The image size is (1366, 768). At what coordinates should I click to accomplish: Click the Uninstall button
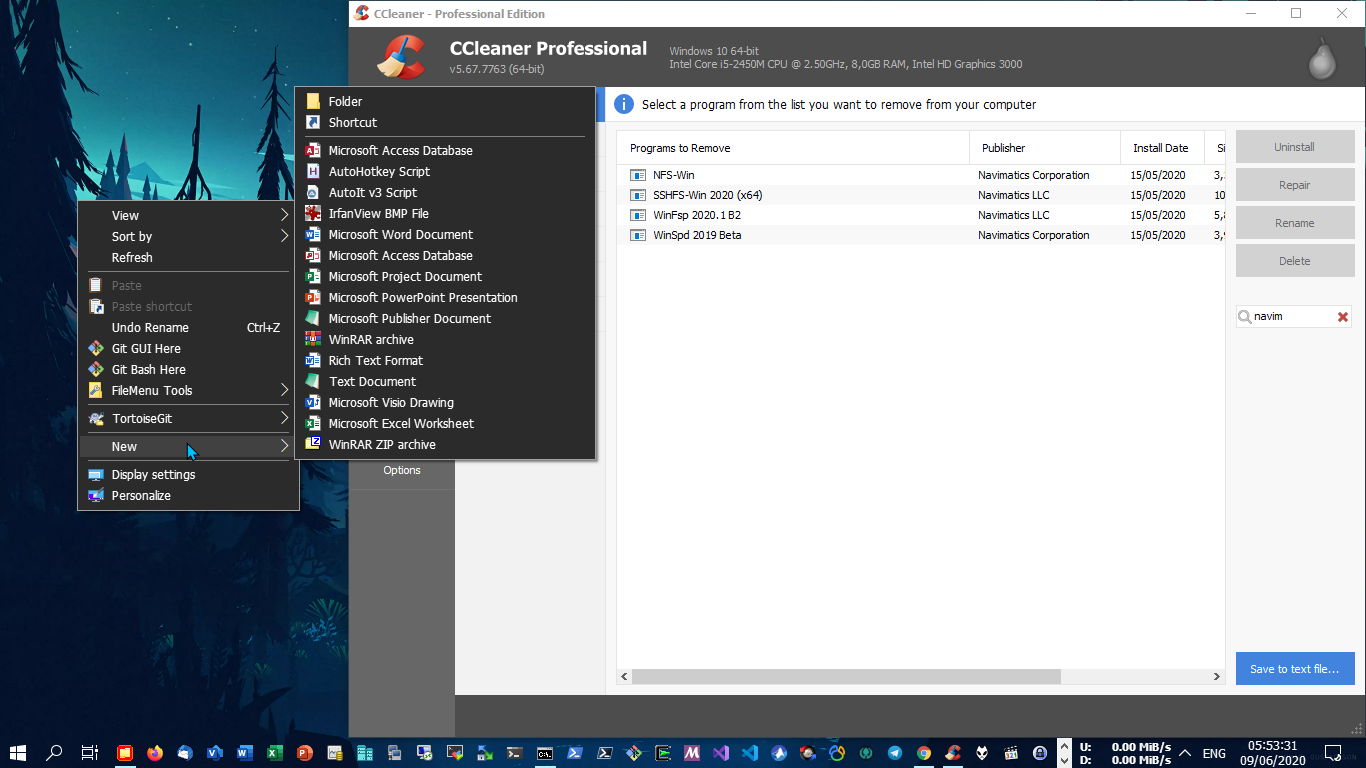click(x=1295, y=147)
